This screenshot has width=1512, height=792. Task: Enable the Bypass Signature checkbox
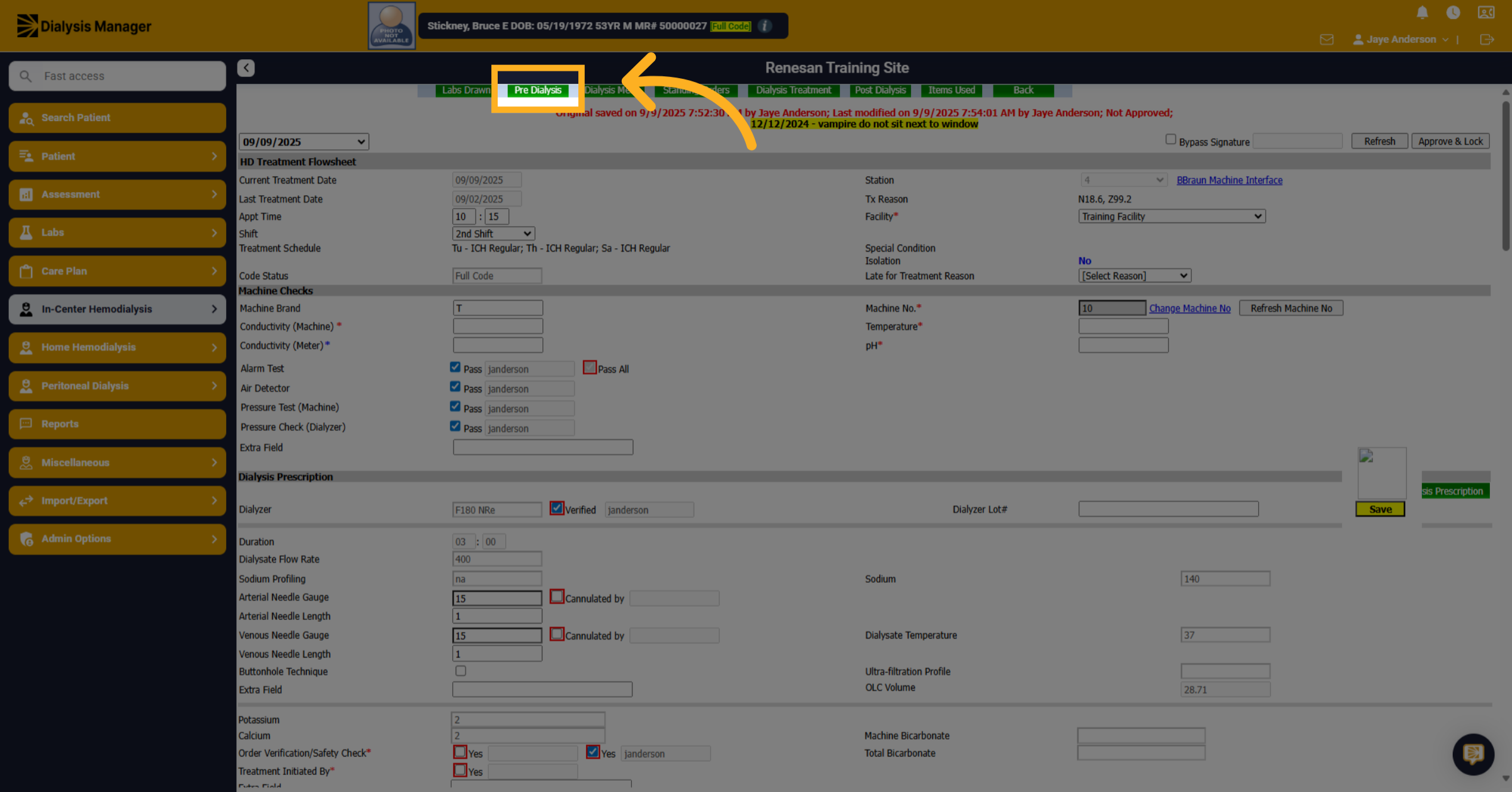tap(1171, 139)
